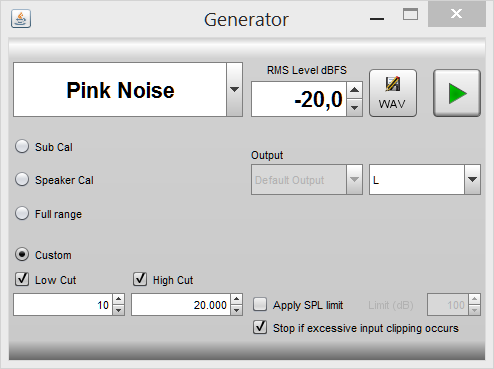Increase RMS Level with up arrow
This screenshot has width=494, height=369.
coord(355,90)
